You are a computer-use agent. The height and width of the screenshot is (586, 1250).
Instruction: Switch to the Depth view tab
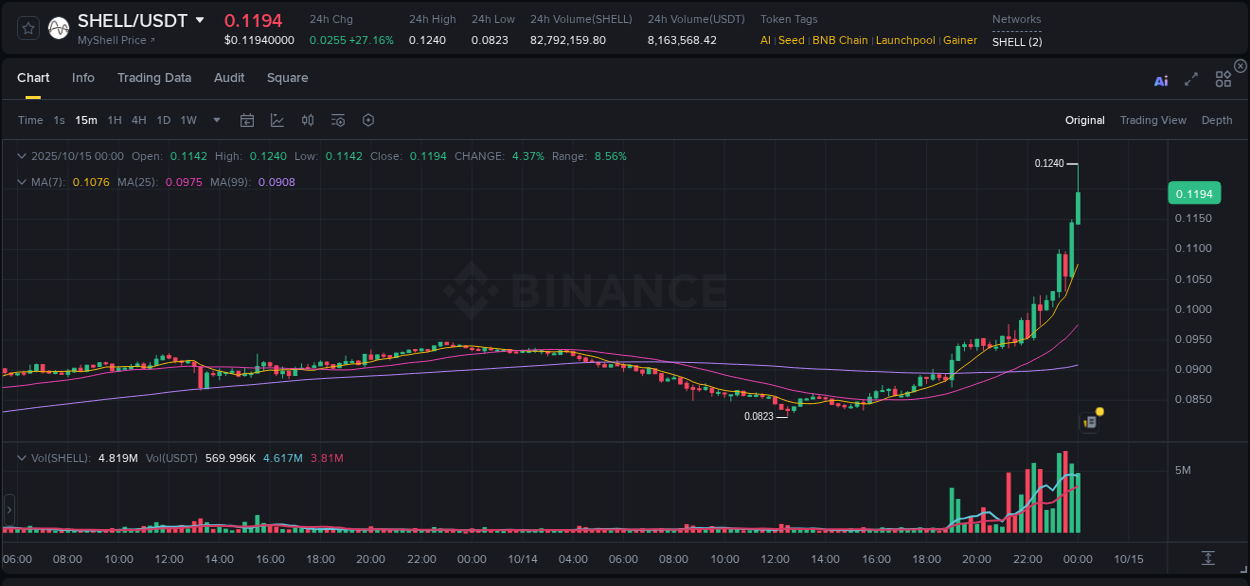click(x=1216, y=119)
